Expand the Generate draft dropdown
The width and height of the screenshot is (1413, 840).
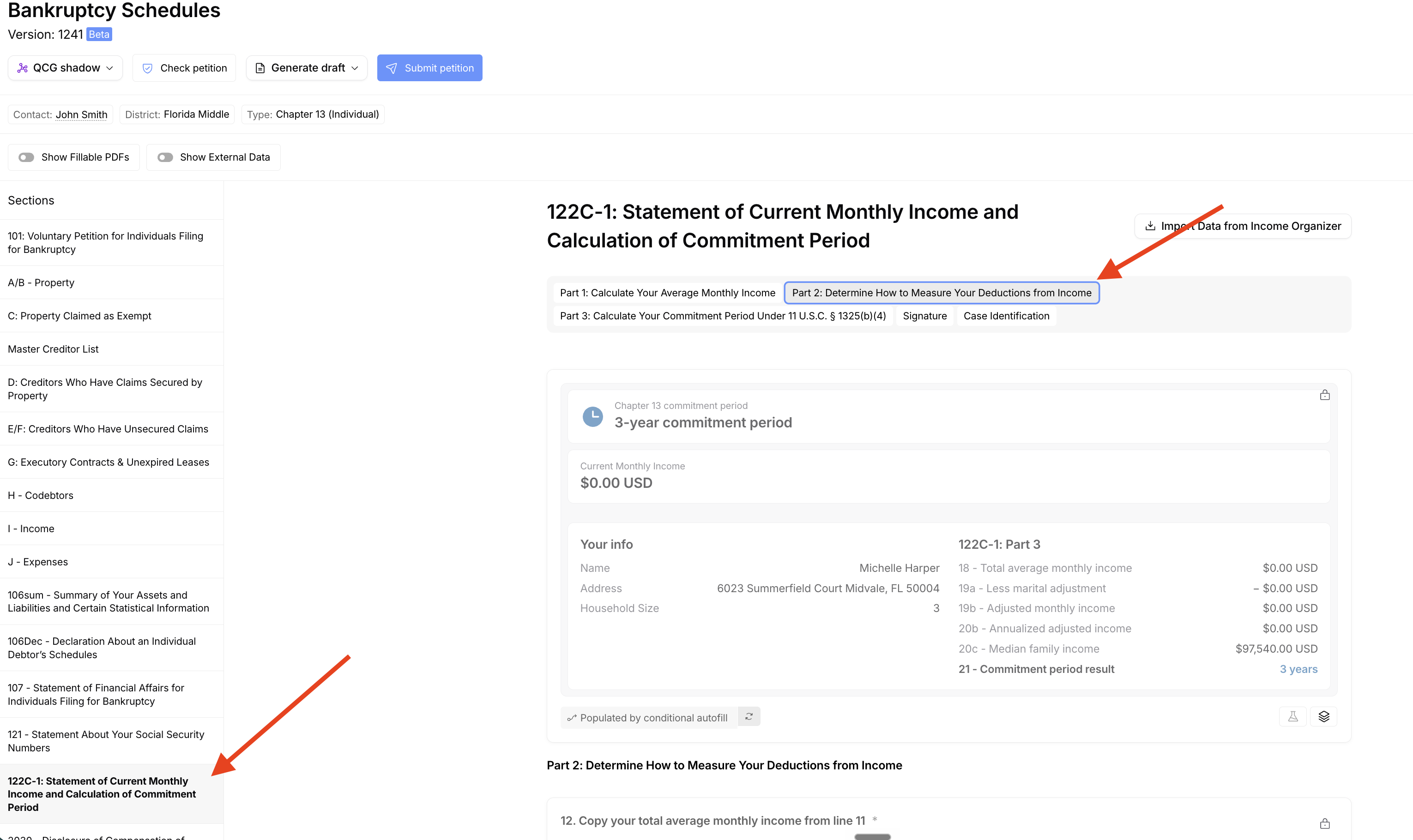tap(307, 68)
